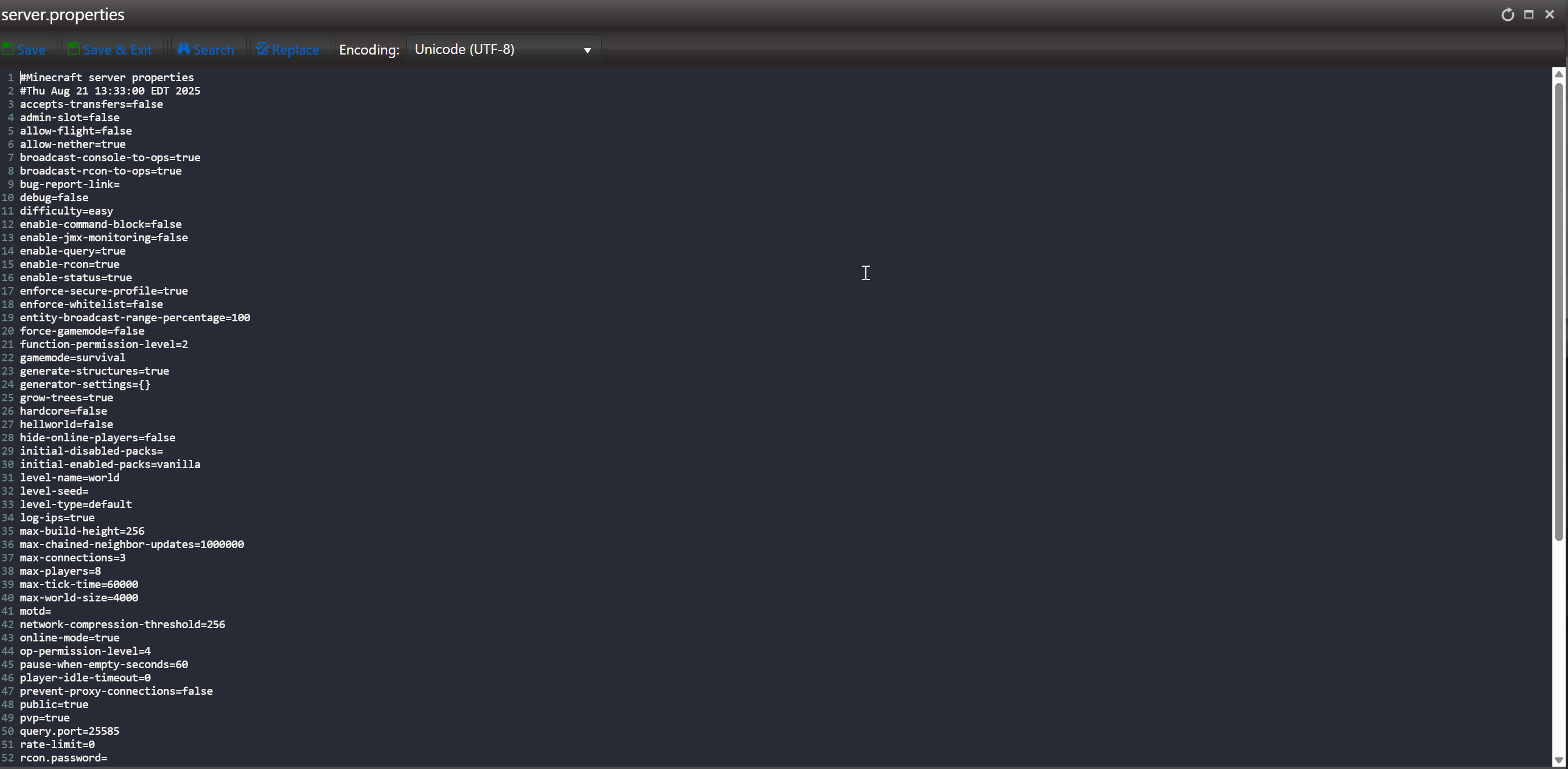Viewport: 1568px width, 769px height.
Task: Click the line 'gamemode=survival'
Action: click(x=73, y=358)
